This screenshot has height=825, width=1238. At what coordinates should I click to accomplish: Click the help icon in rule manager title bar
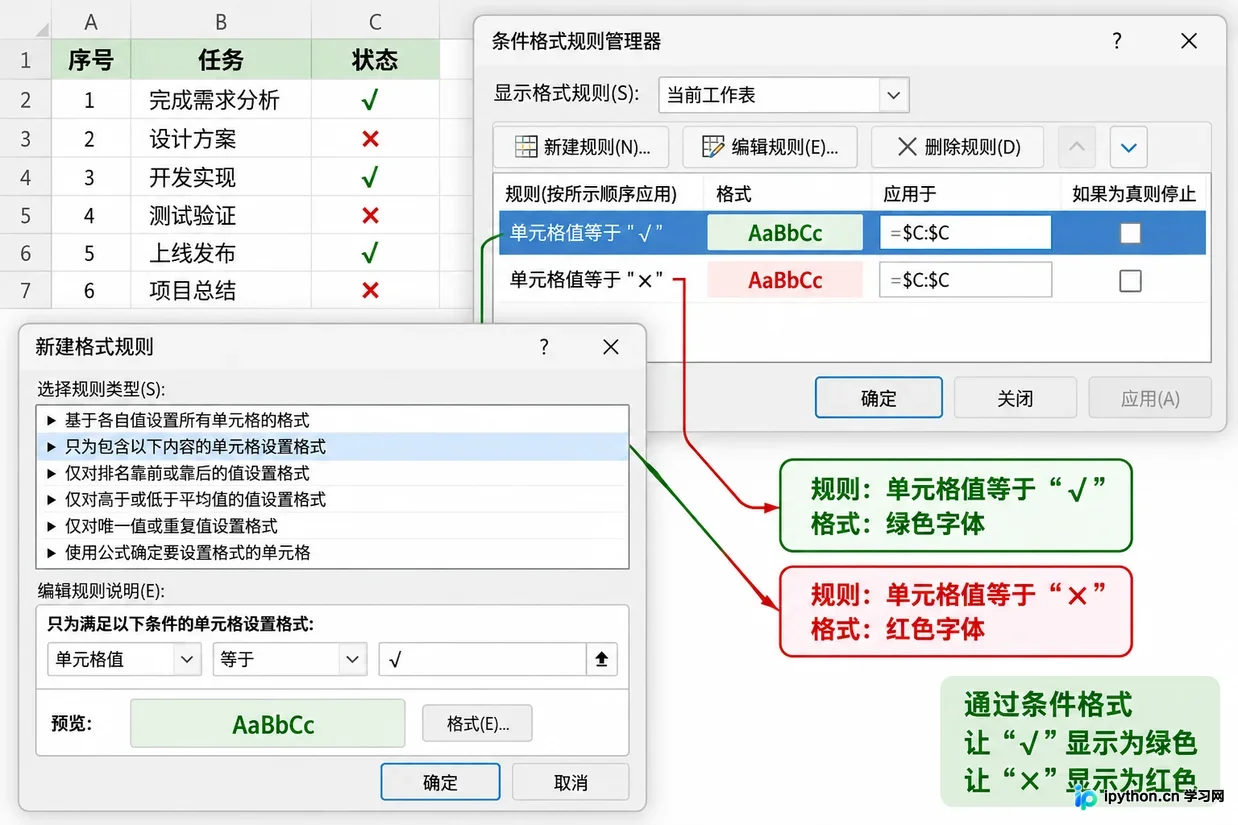coord(1117,41)
